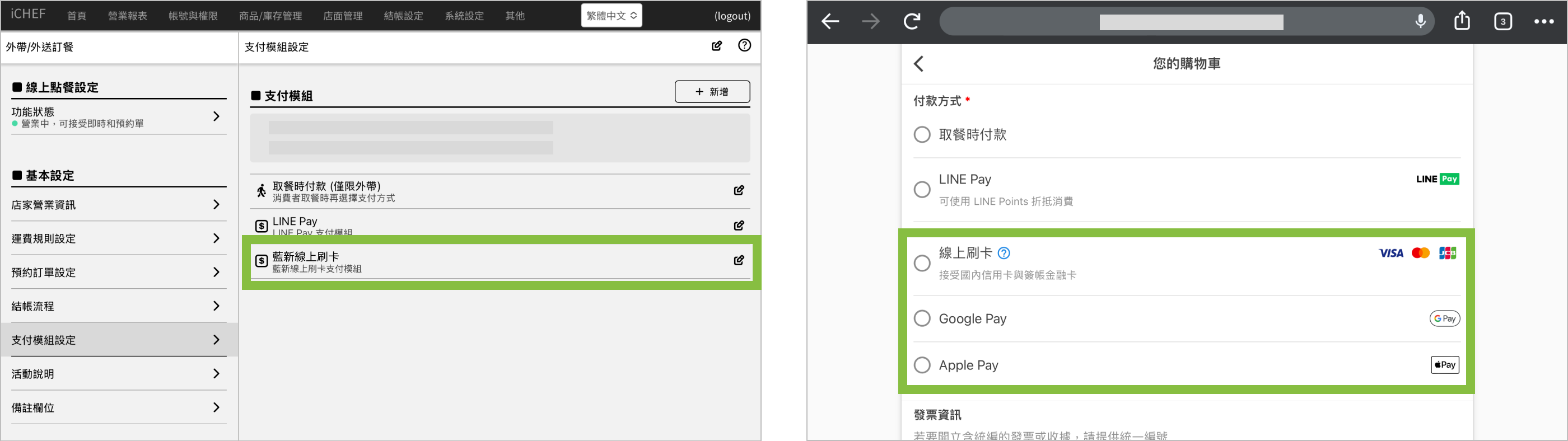
Task: Go back from 您的購物車 page
Action: [x=918, y=64]
